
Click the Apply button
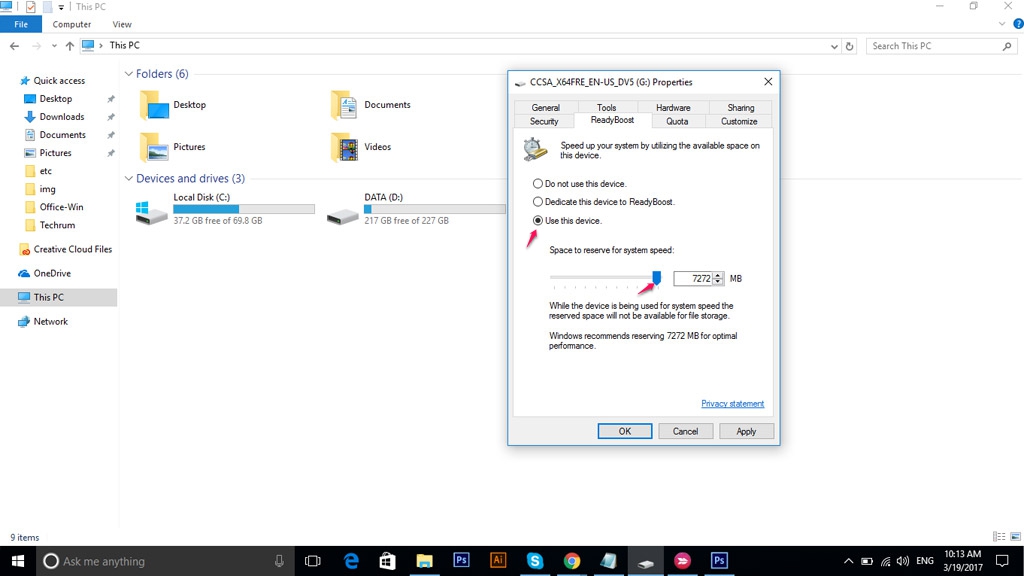click(x=746, y=431)
